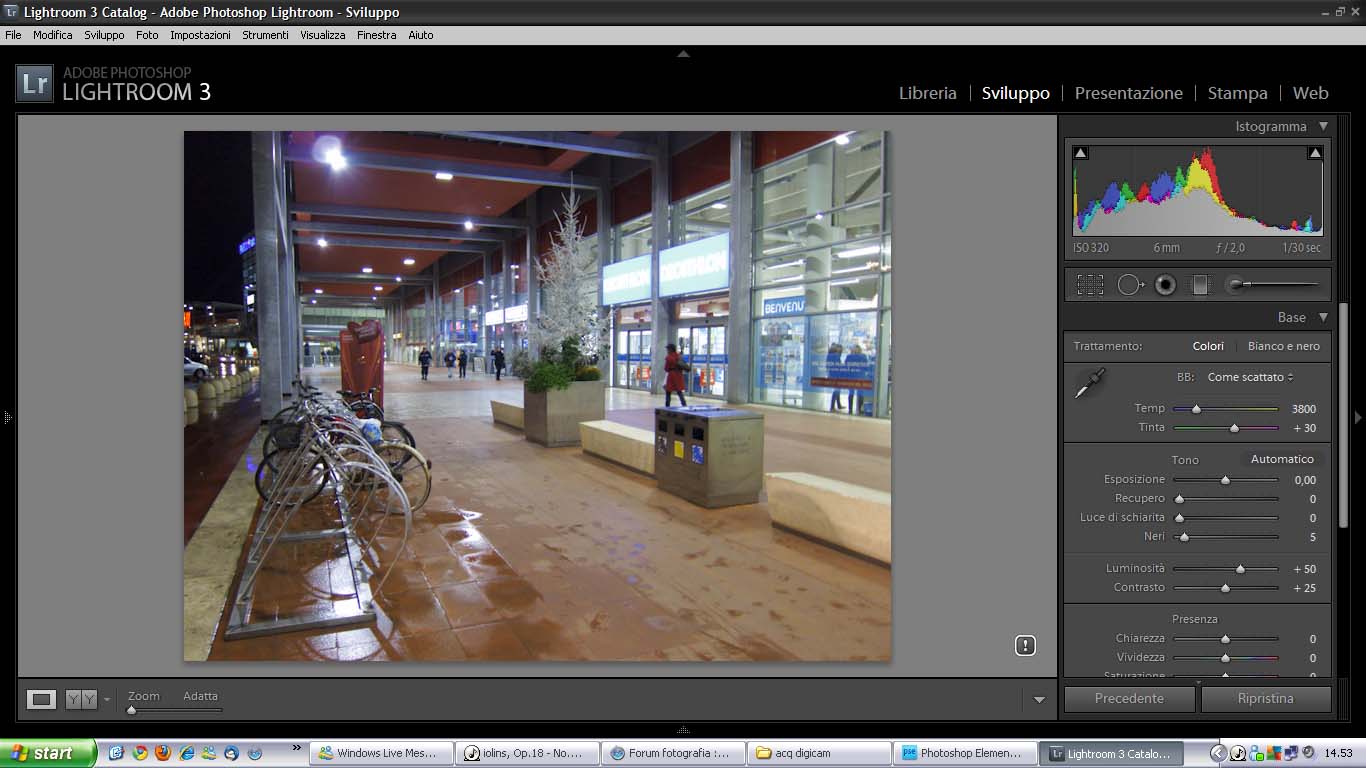Pick the White Balance eyedropper tool

pos(1090,383)
